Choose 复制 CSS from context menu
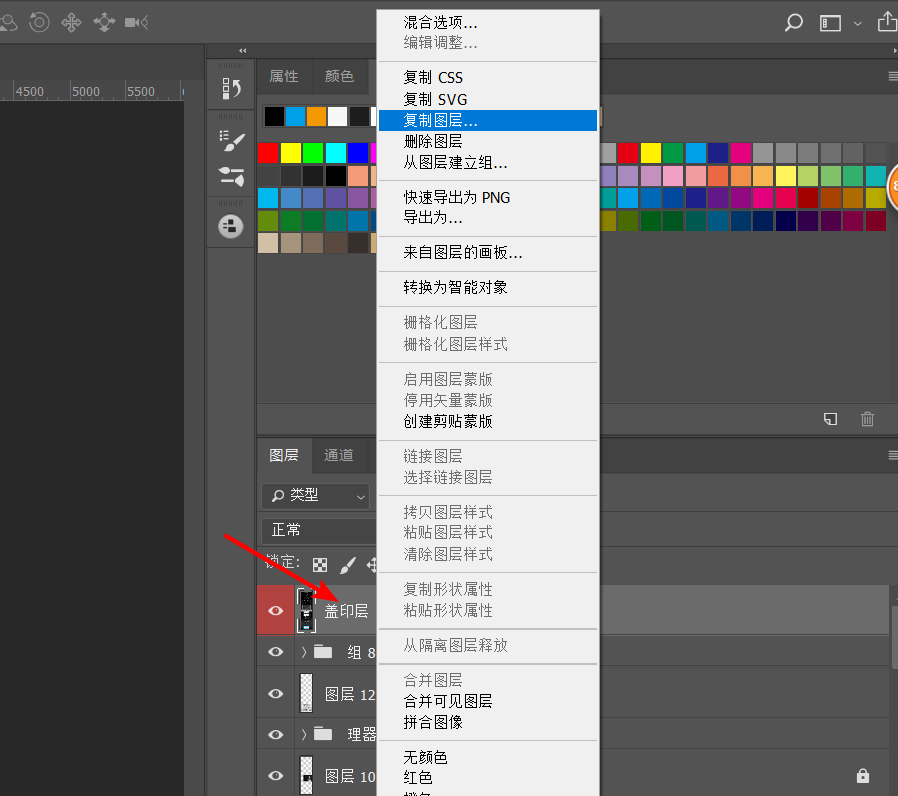Screen dimensions: 898x796 [x=433, y=77]
